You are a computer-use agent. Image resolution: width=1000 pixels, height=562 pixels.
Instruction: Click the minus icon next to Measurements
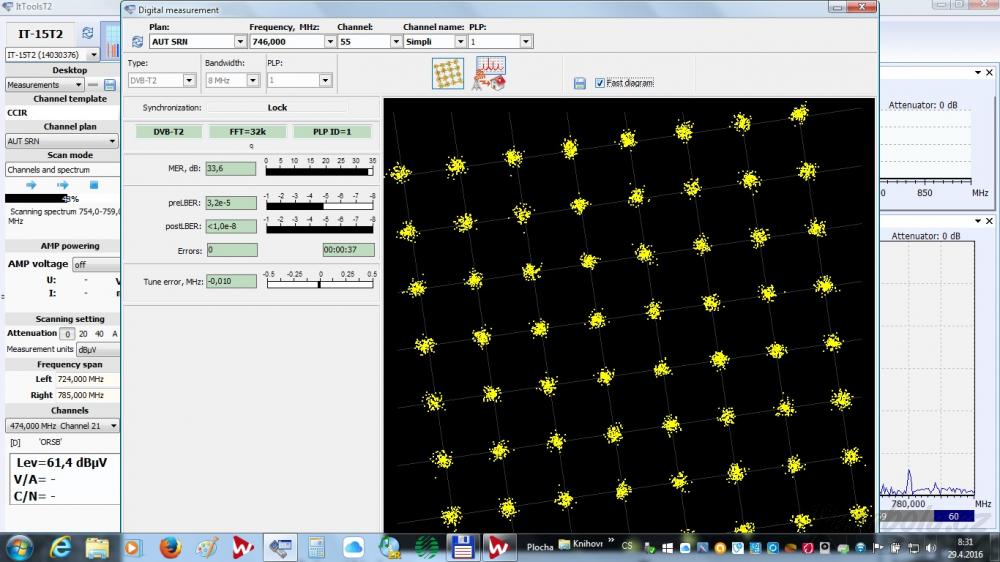[x=93, y=84]
